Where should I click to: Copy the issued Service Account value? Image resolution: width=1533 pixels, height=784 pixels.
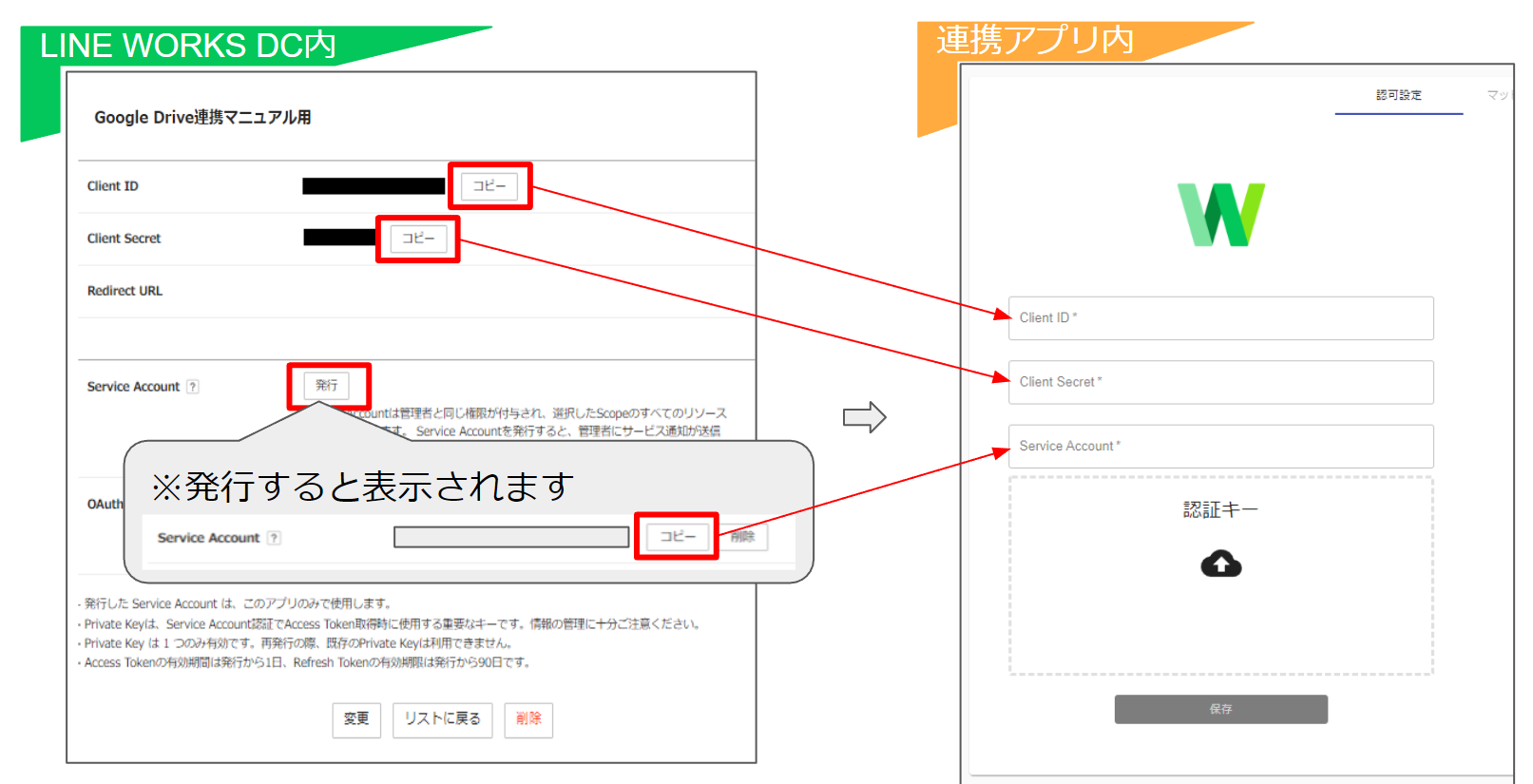678,537
